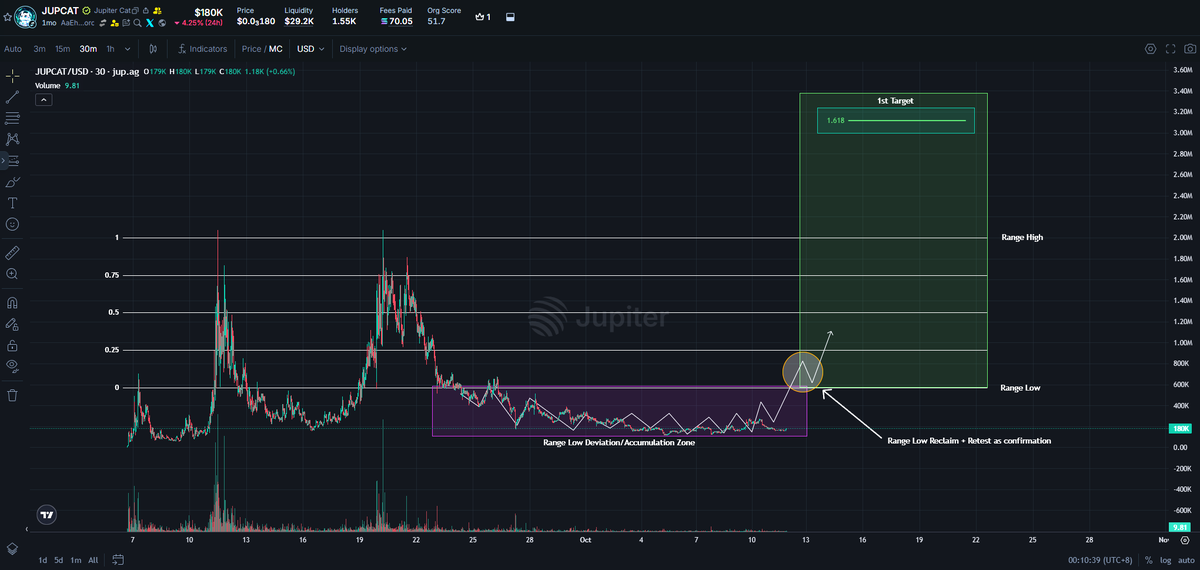Hide all drawings with eye icon
Image resolution: width=1200 pixels, height=570 pixels.
point(12,365)
